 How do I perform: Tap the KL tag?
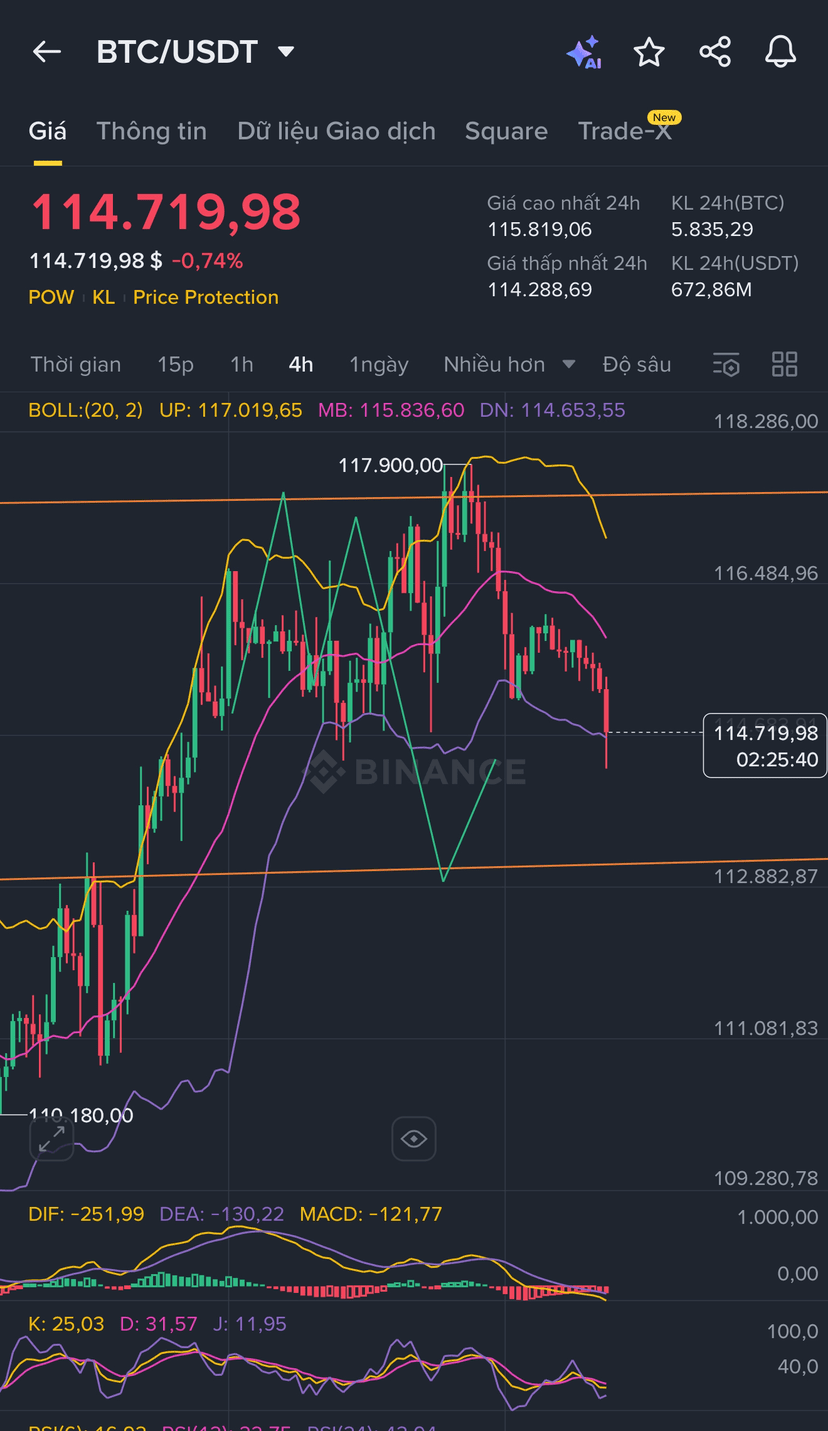pyautogui.click(x=104, y=297)
